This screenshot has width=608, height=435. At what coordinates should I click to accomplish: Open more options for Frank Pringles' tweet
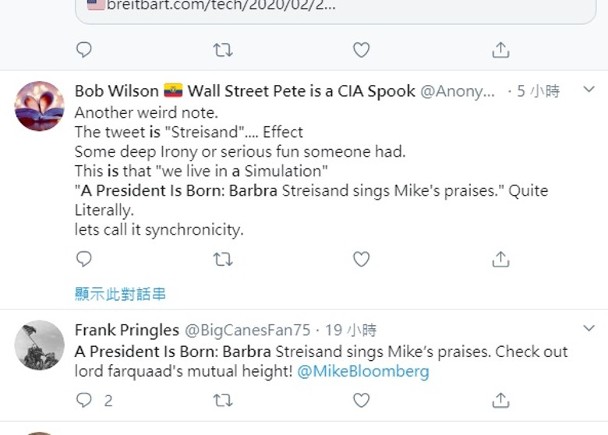click(589, 329)
